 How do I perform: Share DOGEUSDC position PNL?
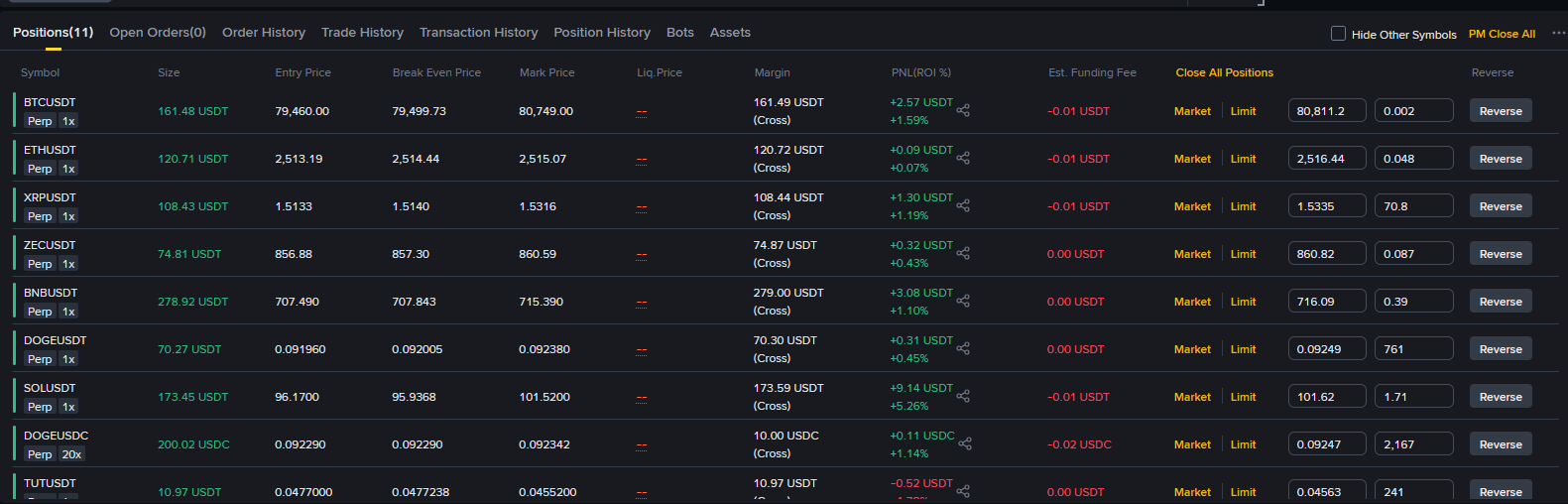tap(965, 443)
